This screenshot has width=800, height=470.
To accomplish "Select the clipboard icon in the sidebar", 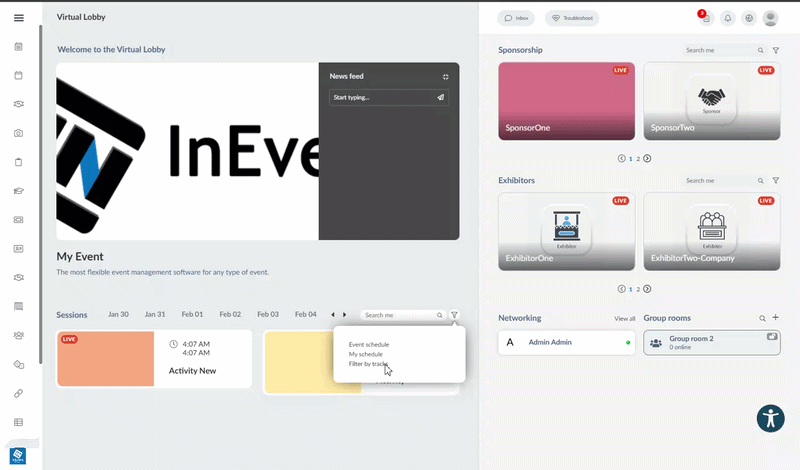I will (18, 162).
